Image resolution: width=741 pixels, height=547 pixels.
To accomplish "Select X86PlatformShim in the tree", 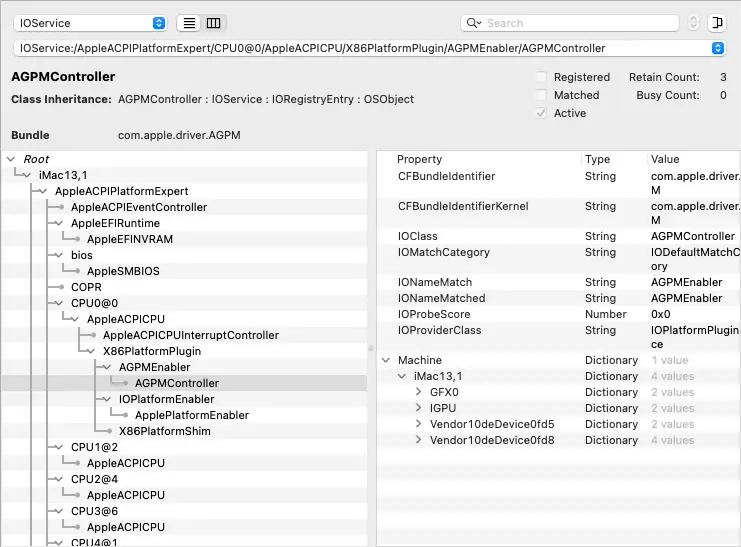I will click(164, 431).
